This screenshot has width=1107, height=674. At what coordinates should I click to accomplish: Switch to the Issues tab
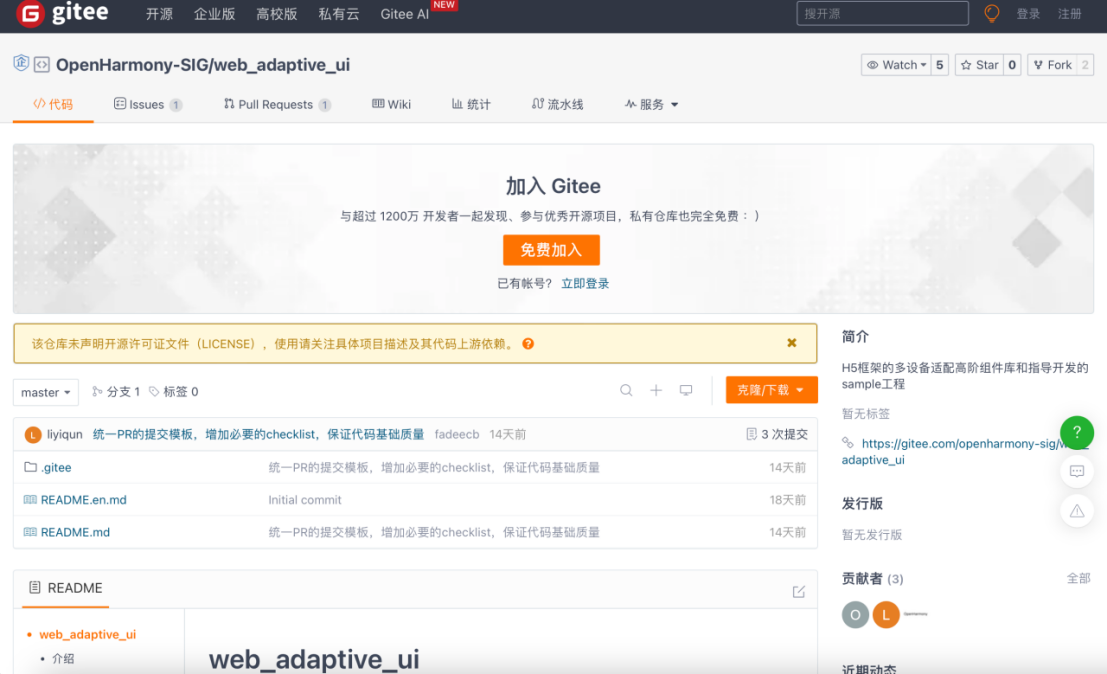tap(148, 104)
